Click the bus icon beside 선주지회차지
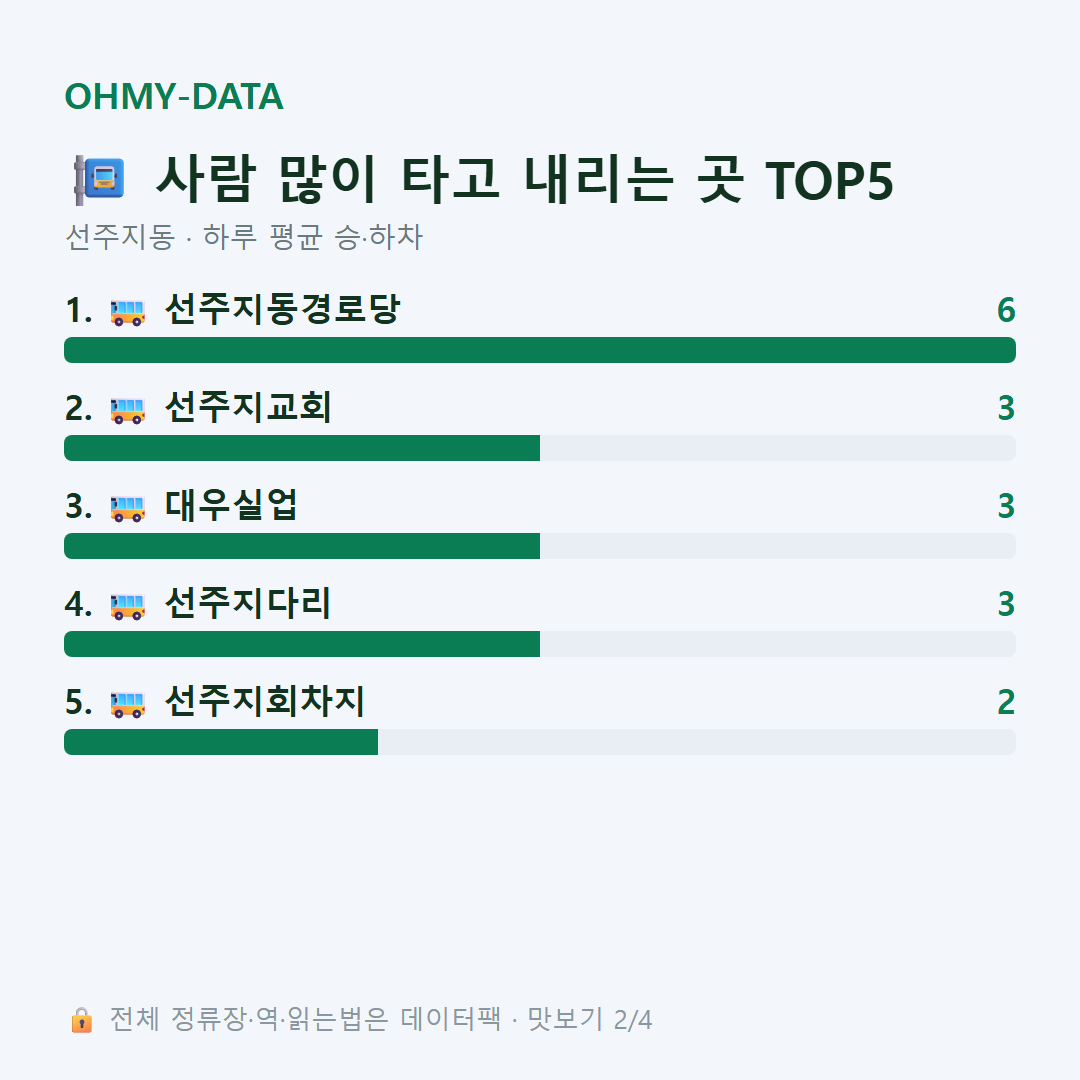This screenshot has height=1080, width=1080. pyautogui.click(x=128, y=704)
